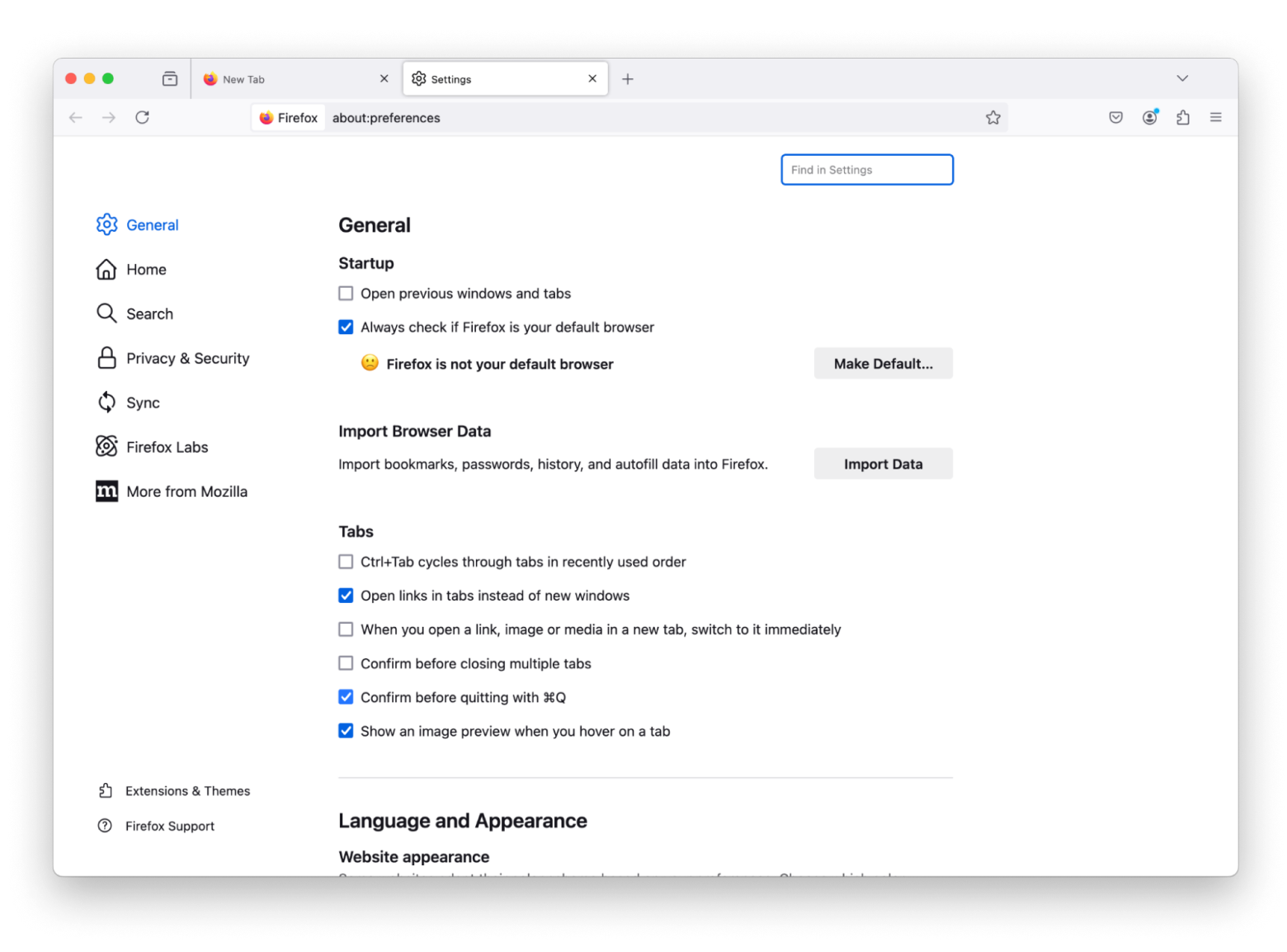Open the Extensions puzzle icon in toolbar
This screenshot has width=1287, height=952.
(1182, 118)
